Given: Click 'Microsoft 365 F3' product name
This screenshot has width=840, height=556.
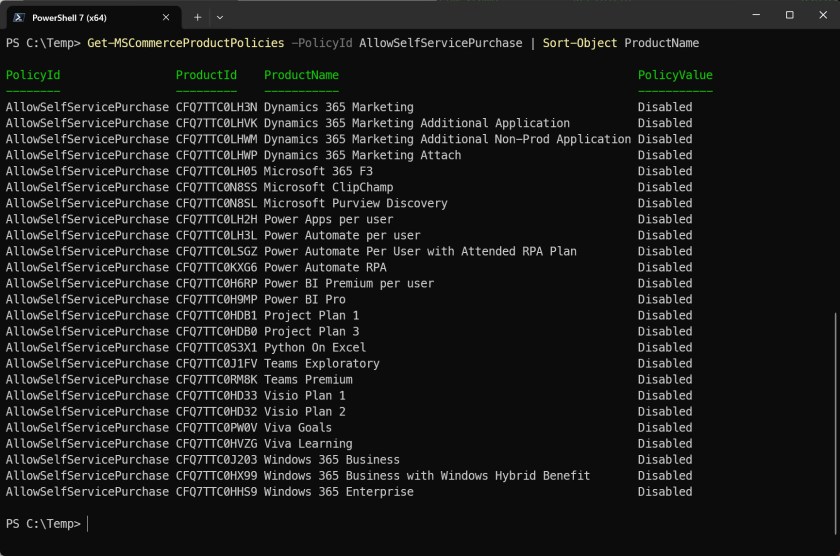Looking at the screenshot, I should click(x=318, y=171).
